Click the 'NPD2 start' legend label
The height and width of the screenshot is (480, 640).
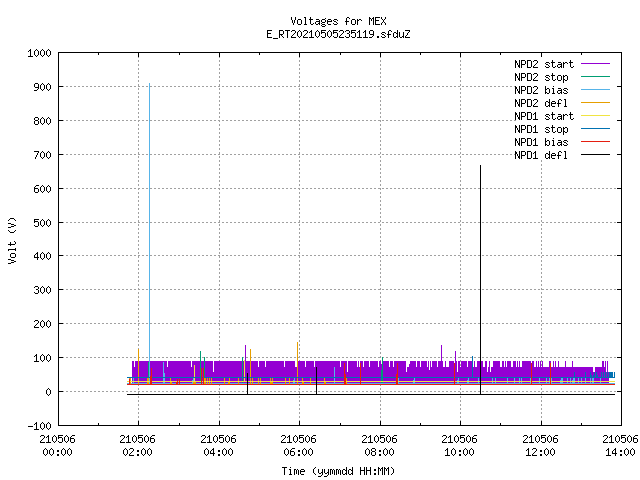coord(544,64)
